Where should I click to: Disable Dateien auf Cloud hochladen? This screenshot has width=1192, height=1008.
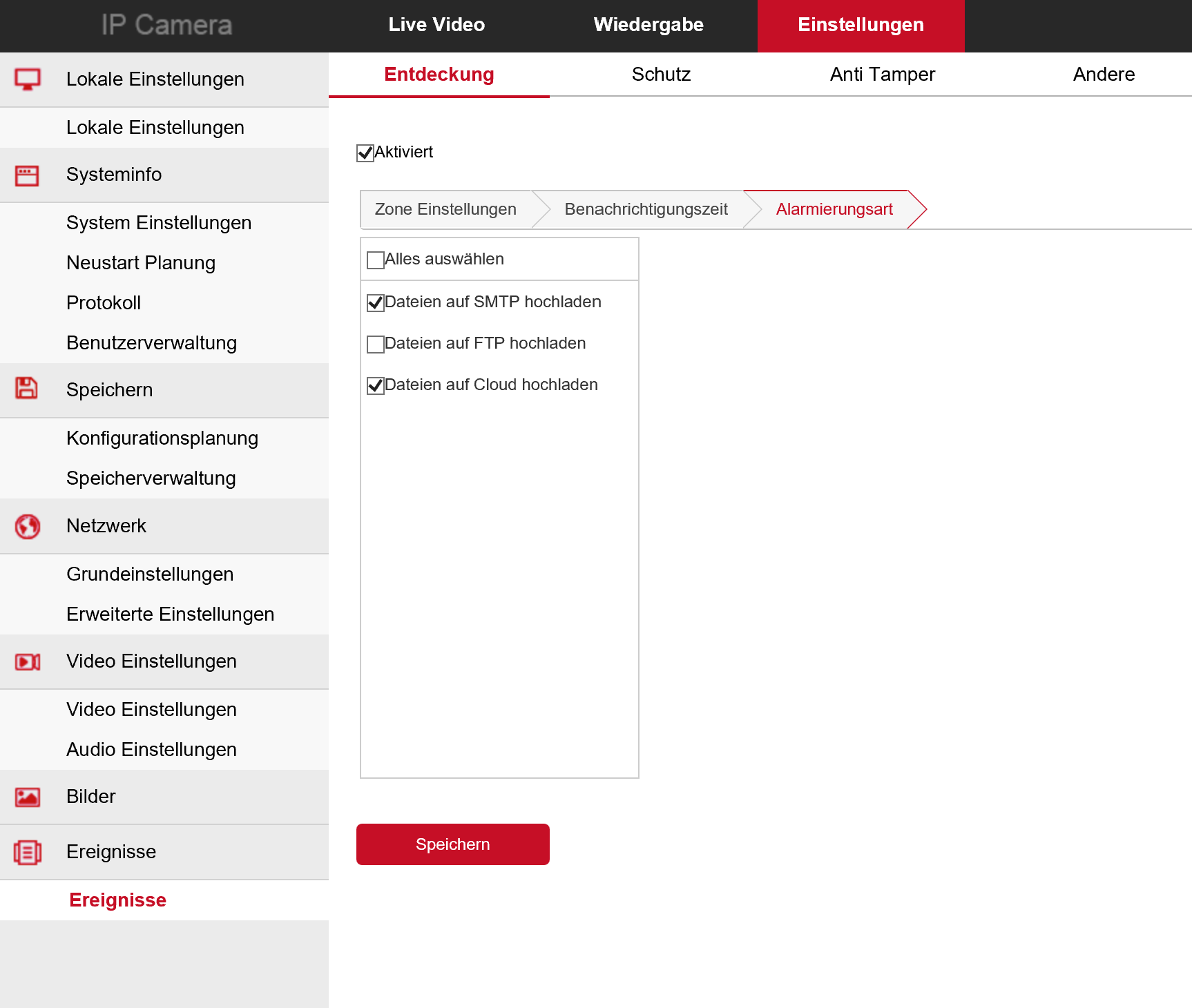click(376, 386)
